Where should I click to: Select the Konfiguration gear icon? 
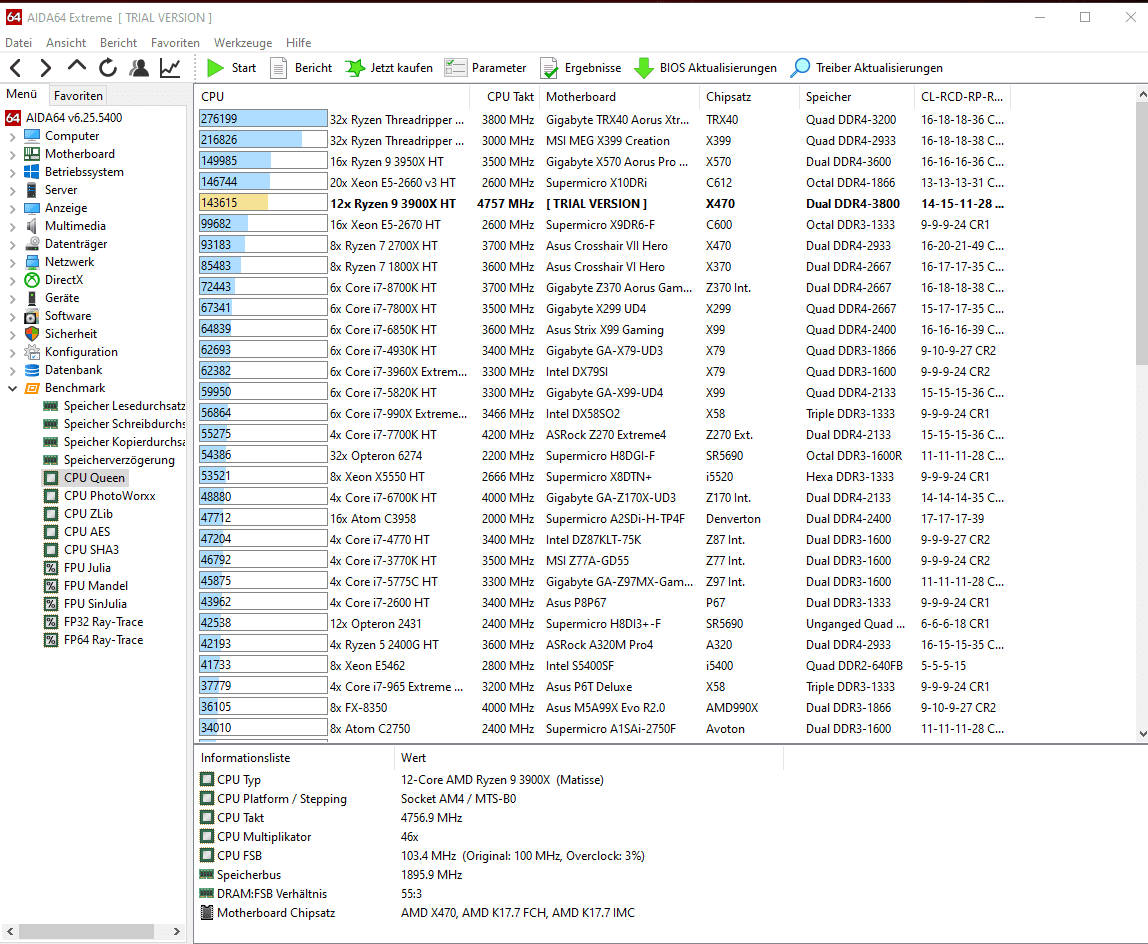pos(31,352)
